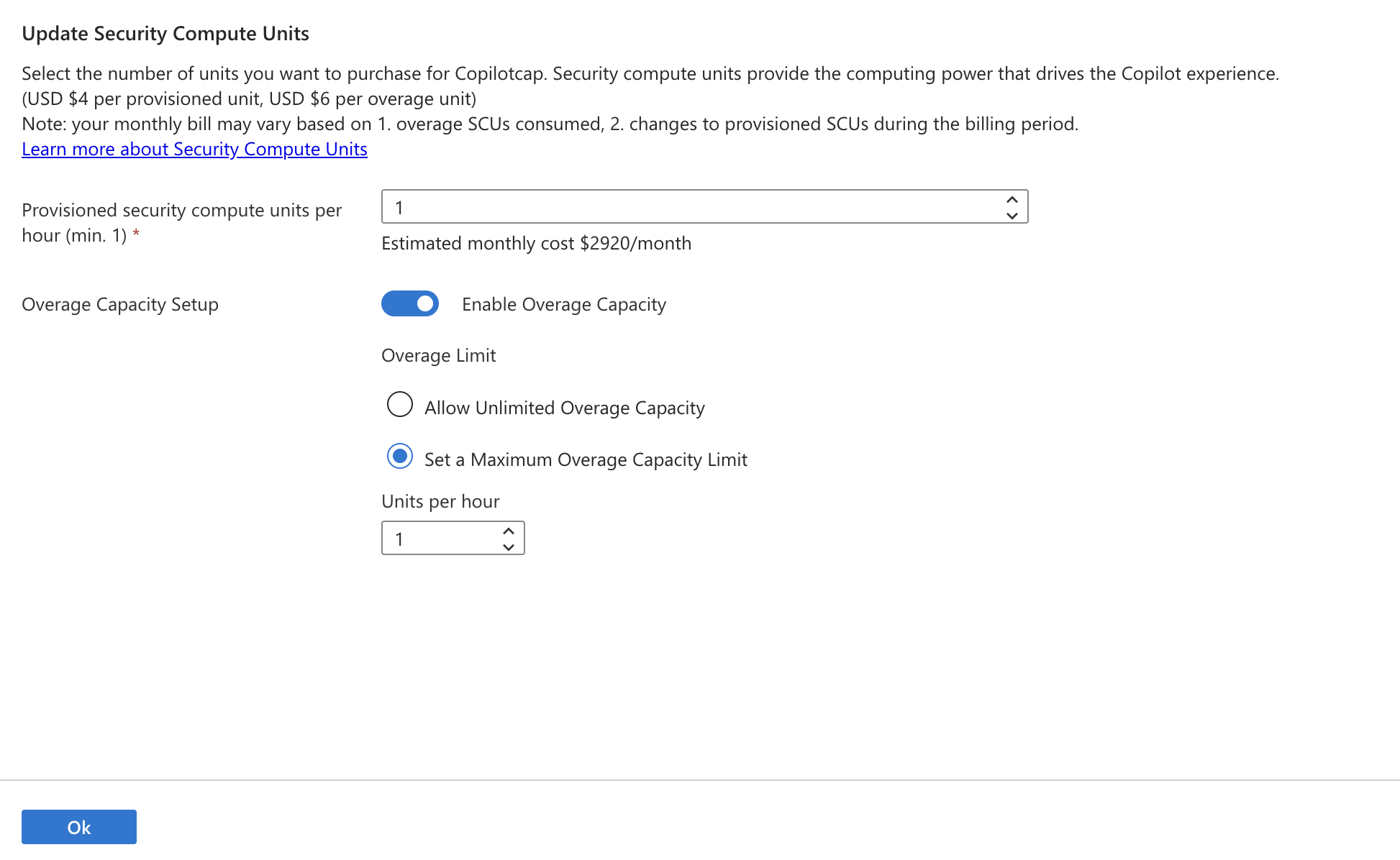Open Learn more about Security Compute Units
This screenshot has height=860, width=1400.
pos(194,149)
